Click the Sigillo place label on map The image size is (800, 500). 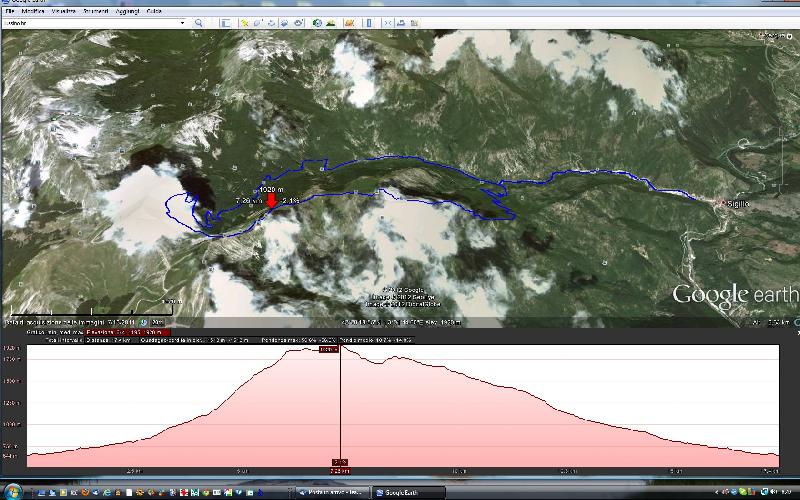pyautogui.click(x=738, y=204)
